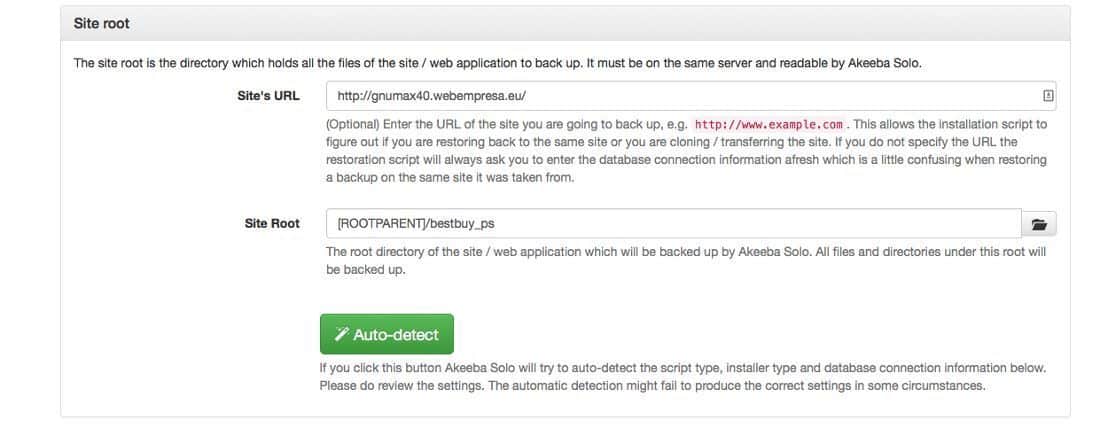Image resolution: width=1100 pixels, height=428 pixels.
Task: Click the Auto-detect button label
Action: click(396, 335)
